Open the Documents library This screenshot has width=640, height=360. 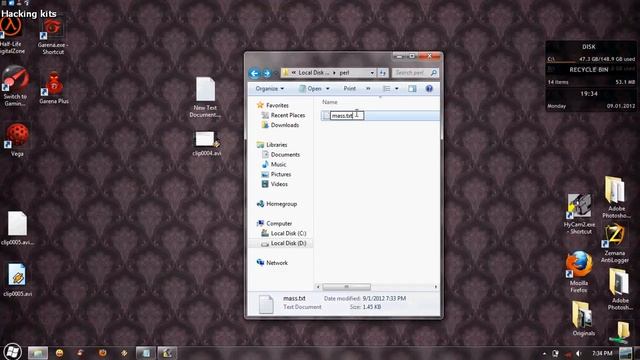(285, 154)
